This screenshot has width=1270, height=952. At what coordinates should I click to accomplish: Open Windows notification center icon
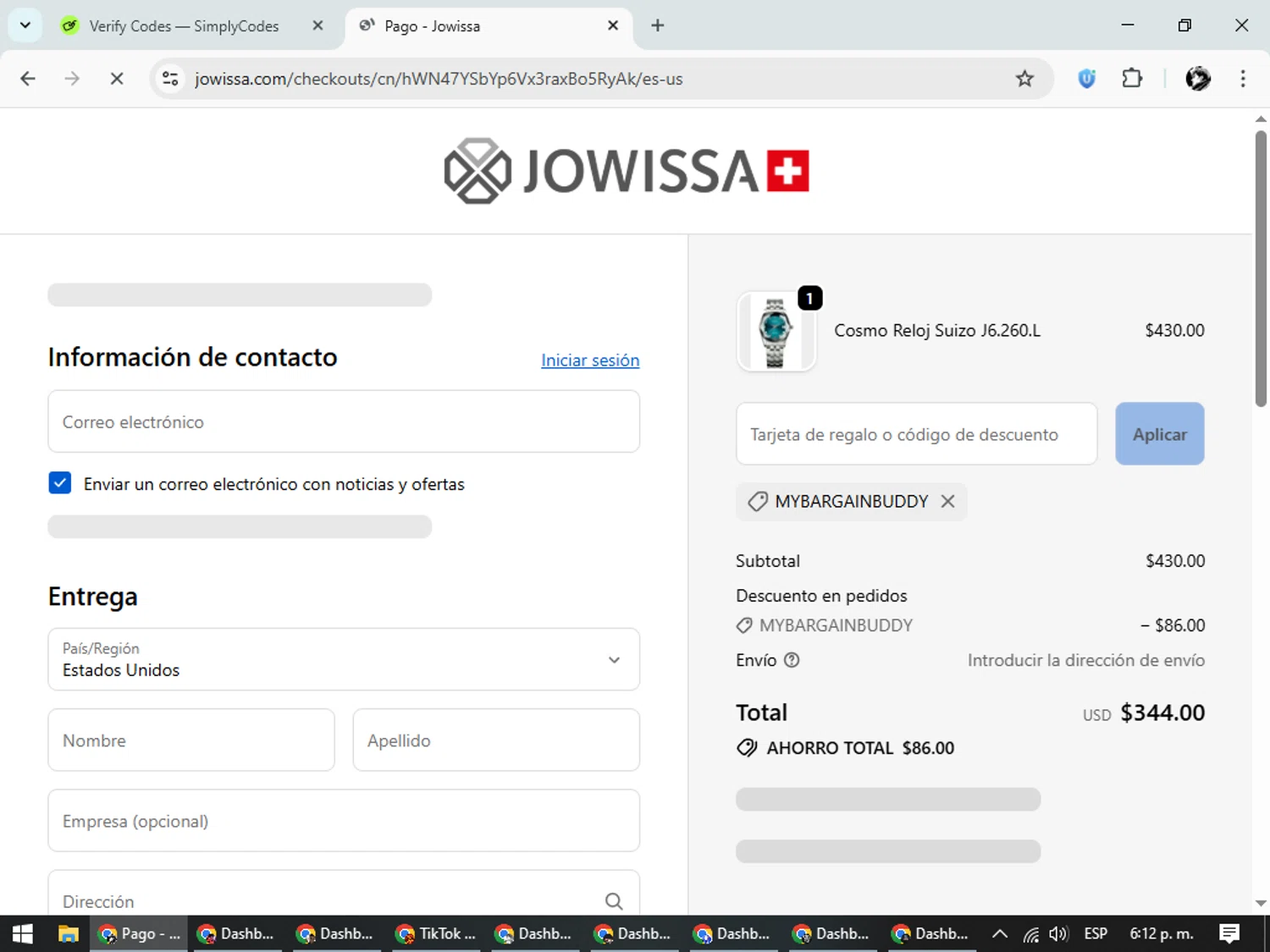[x=1229, y=933]
